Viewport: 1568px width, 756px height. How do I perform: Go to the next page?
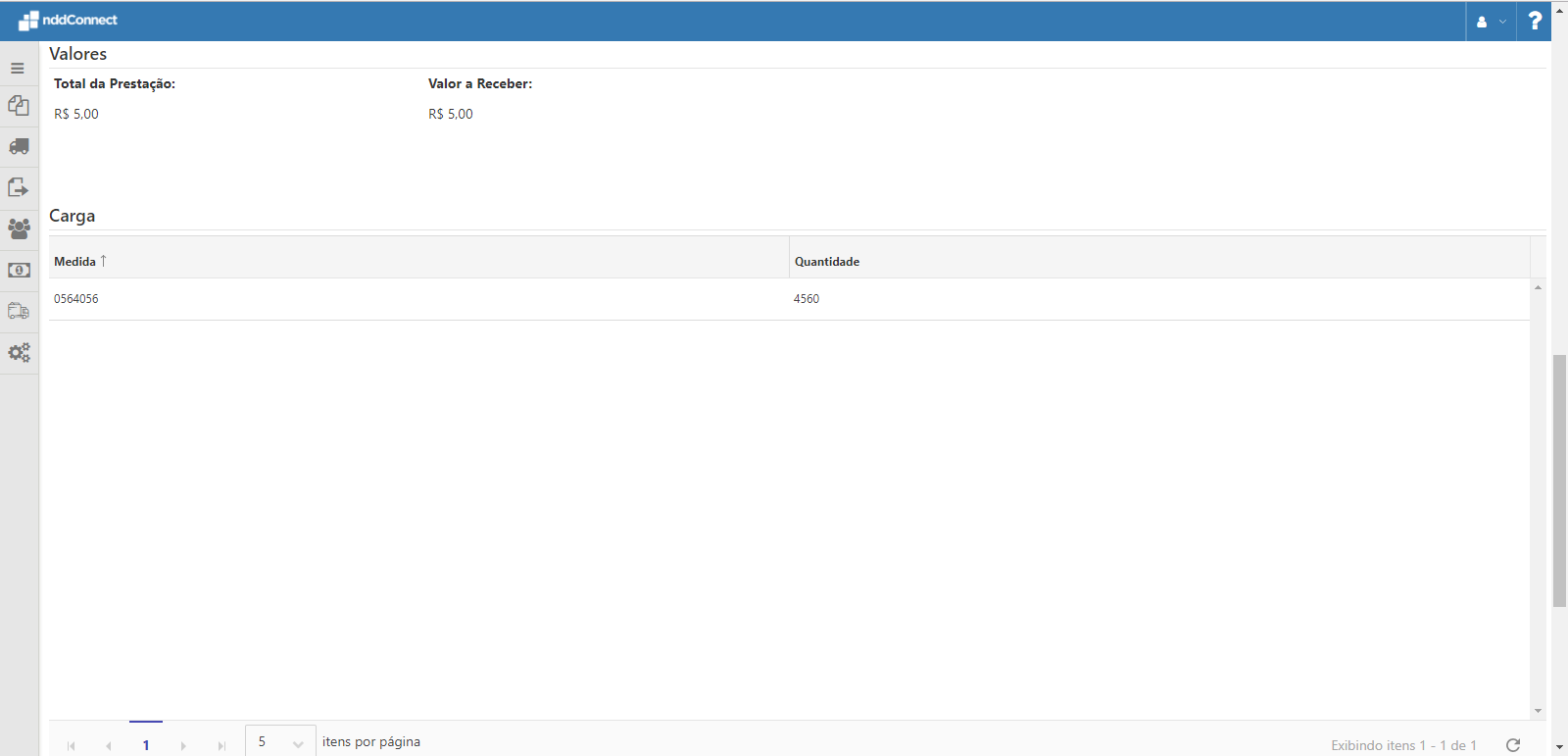(183, 746)
